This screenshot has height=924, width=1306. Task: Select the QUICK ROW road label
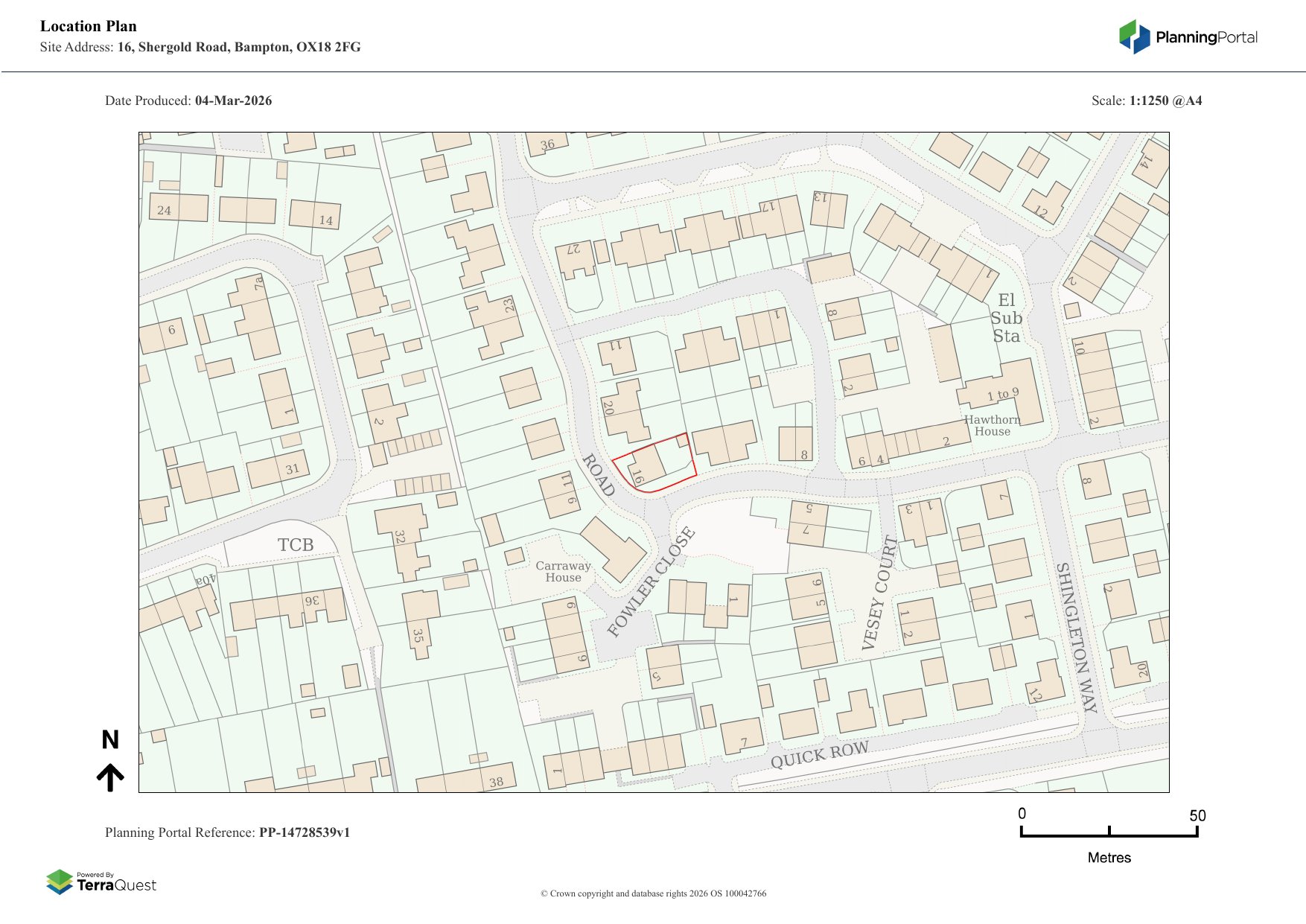819,754
